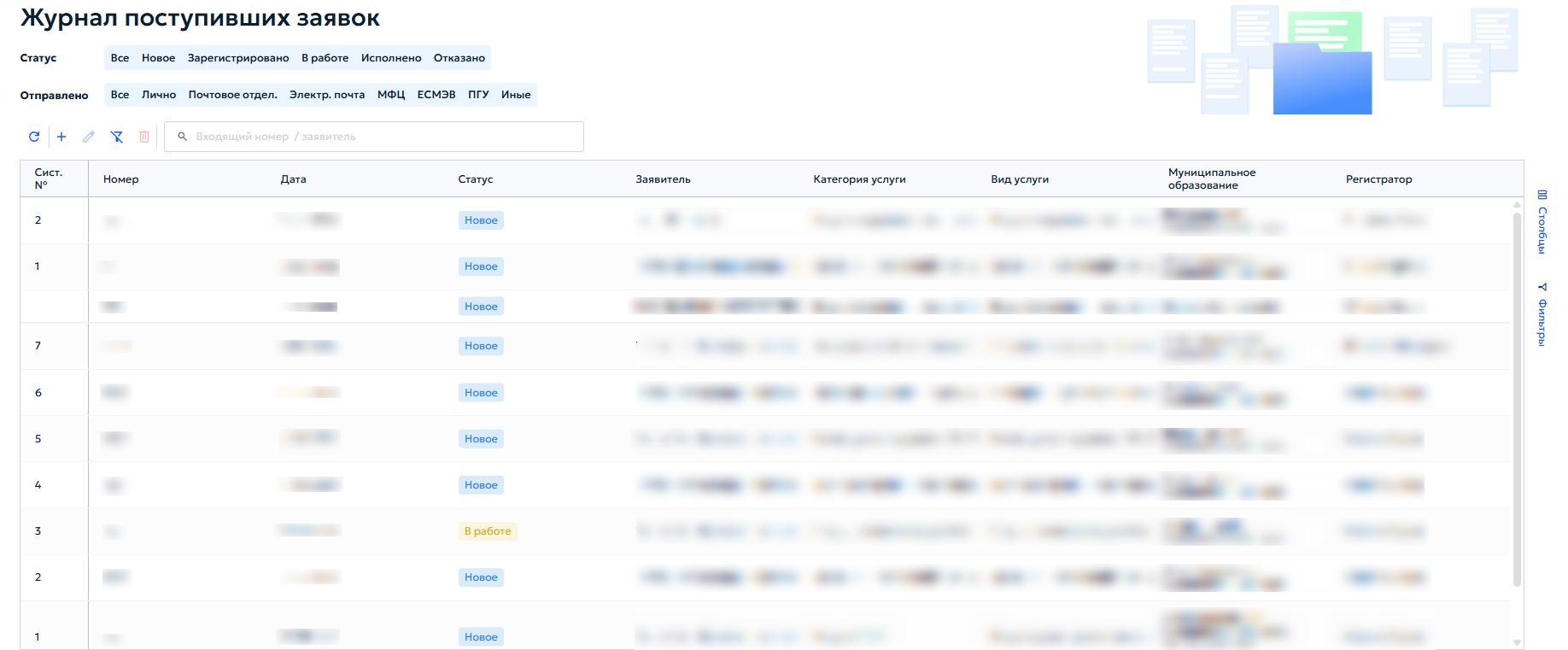Filter status by Отказано

point(459,58)
